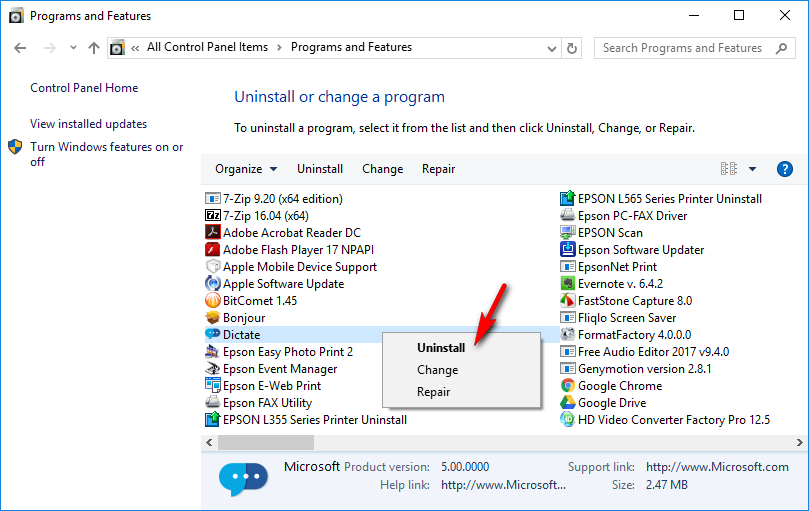809x511 pixels.
Task: Select the EPSON L355 Series Printer Uninstall icon
Action: pos(213,420)
